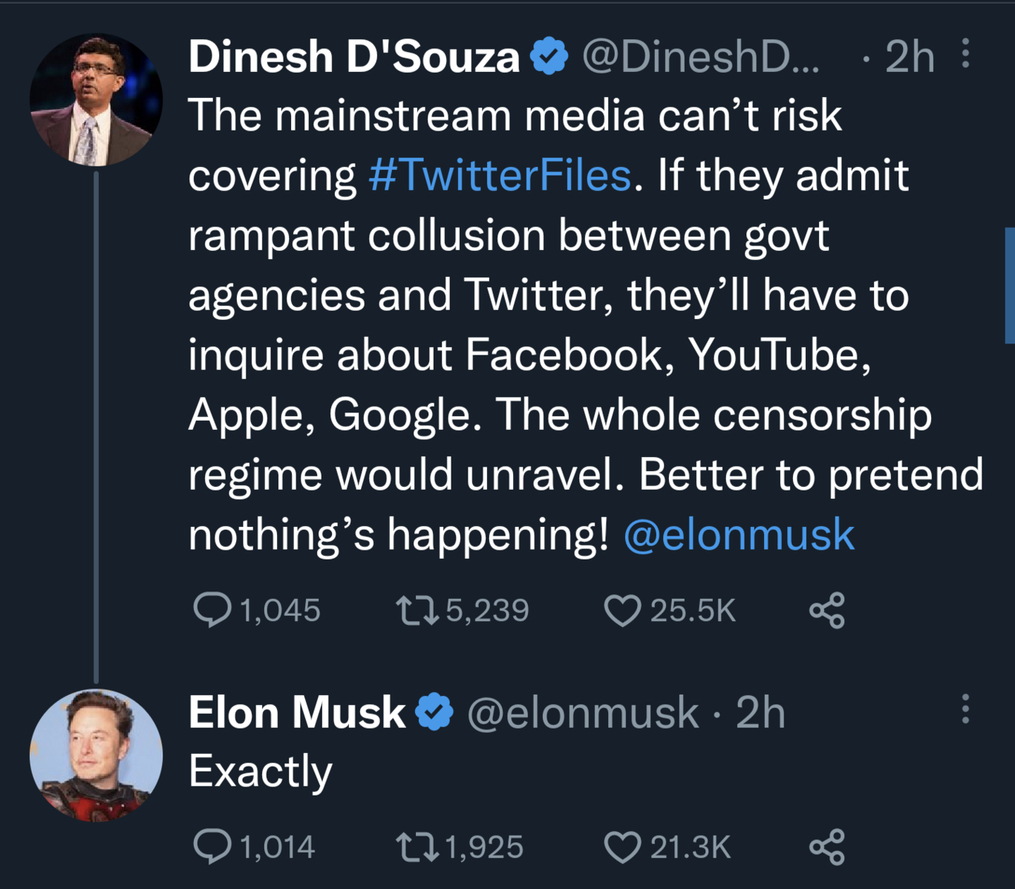Screen dimensions: 1015x889
Task: Share Dinesh D'Souza's tweet
Action: (x=827, y=610)
